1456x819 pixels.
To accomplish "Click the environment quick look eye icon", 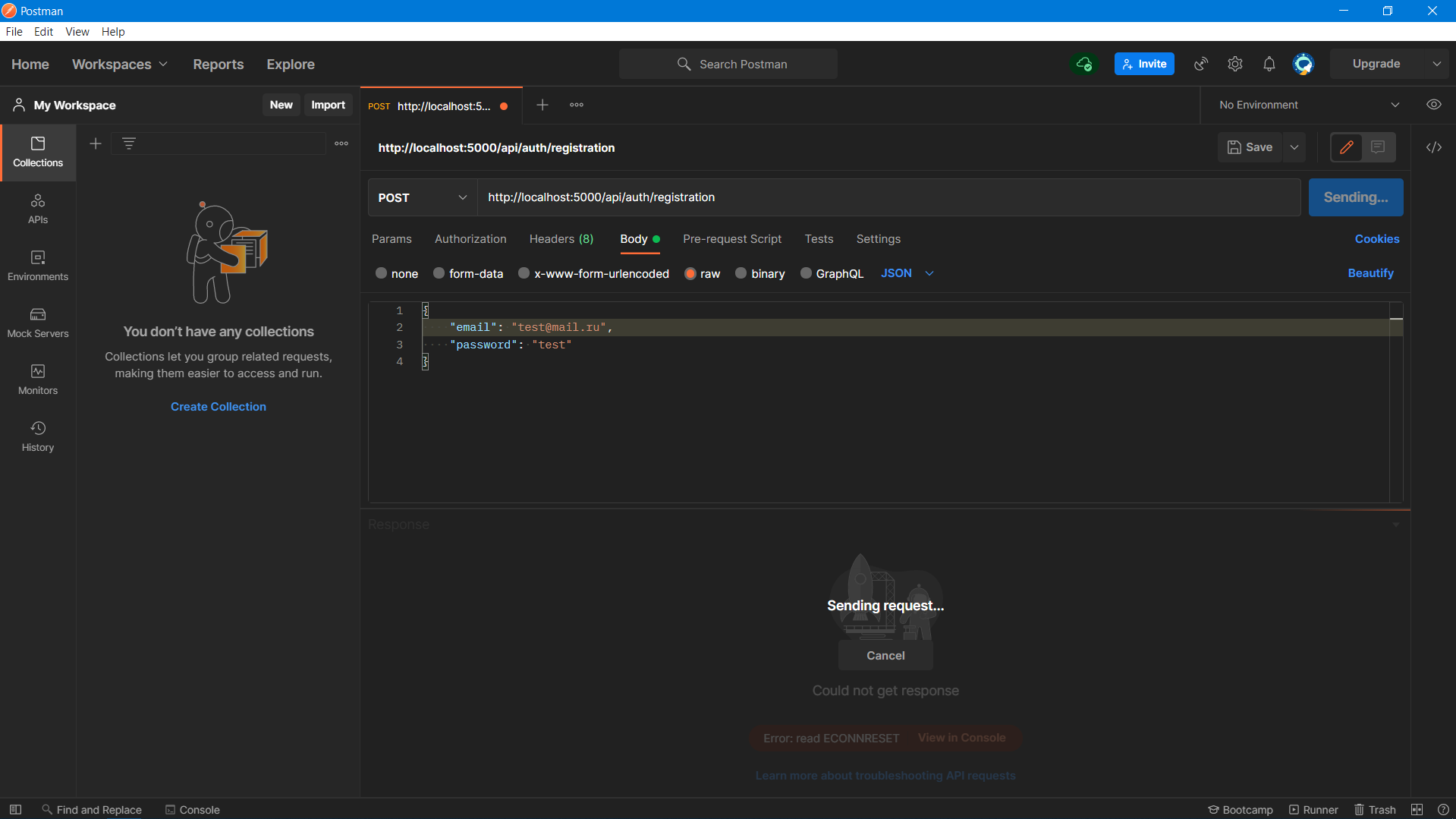I will pyautogui.click(x=1434, y=105).
